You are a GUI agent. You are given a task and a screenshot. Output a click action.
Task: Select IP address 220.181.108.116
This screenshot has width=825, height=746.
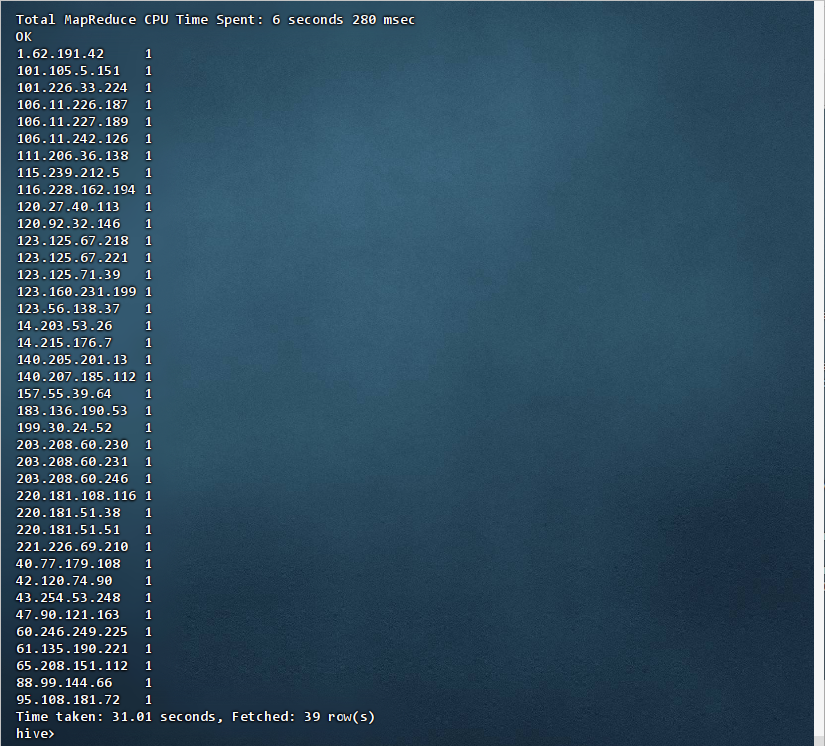(76, 496)
